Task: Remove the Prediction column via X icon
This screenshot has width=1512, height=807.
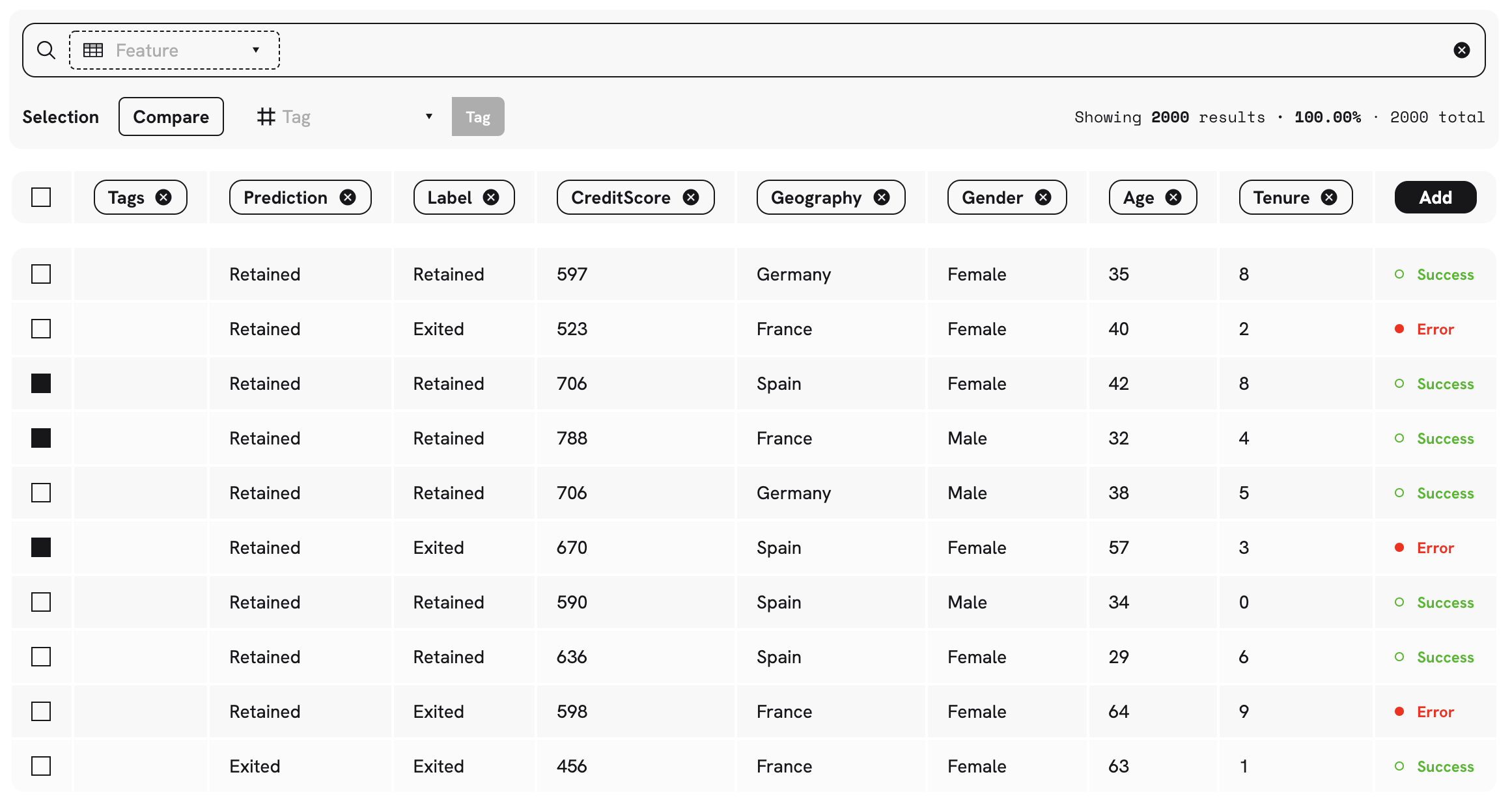Action: pos(348,197)
